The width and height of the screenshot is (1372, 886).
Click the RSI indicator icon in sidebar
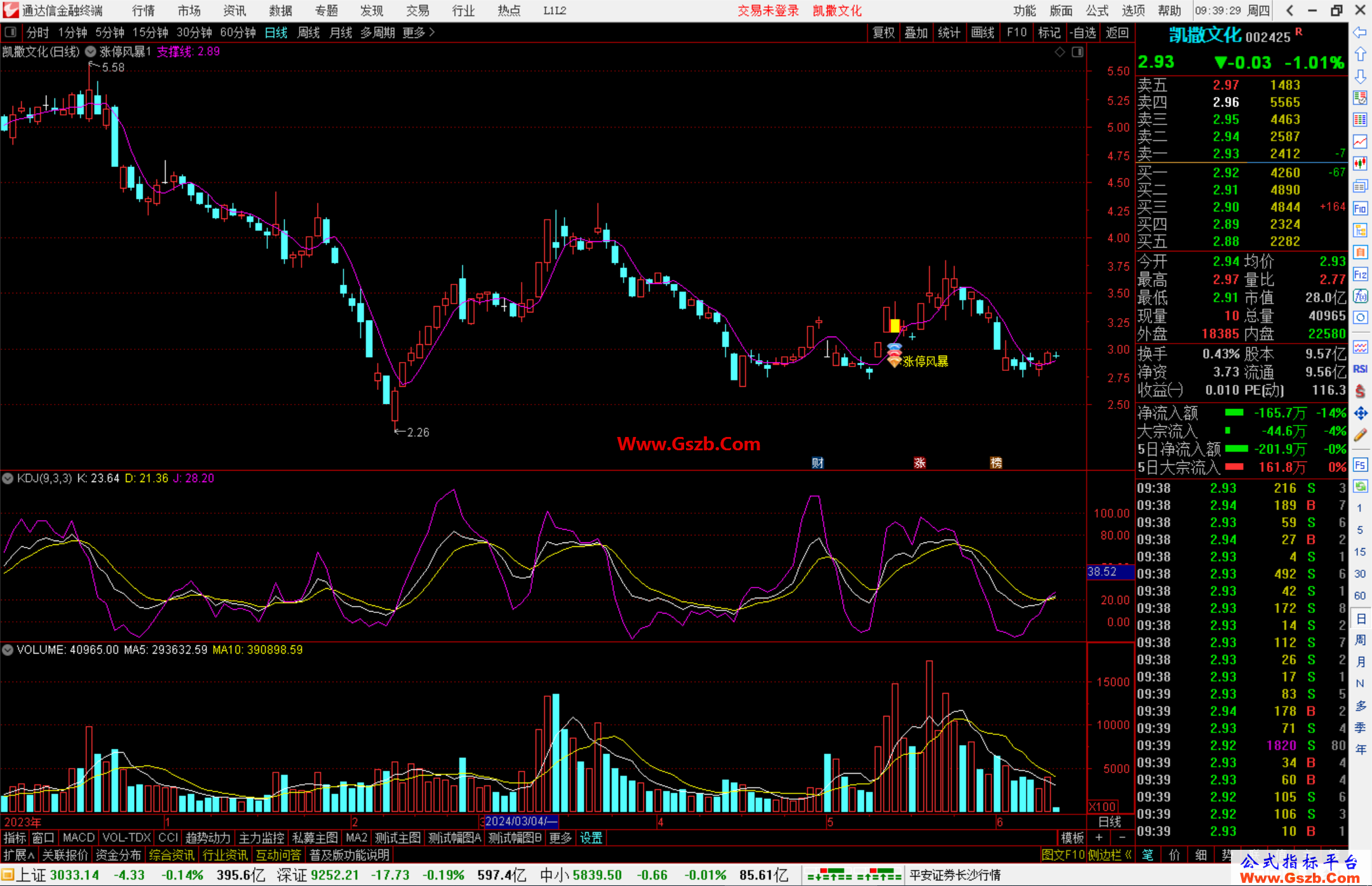(1360, 369)
